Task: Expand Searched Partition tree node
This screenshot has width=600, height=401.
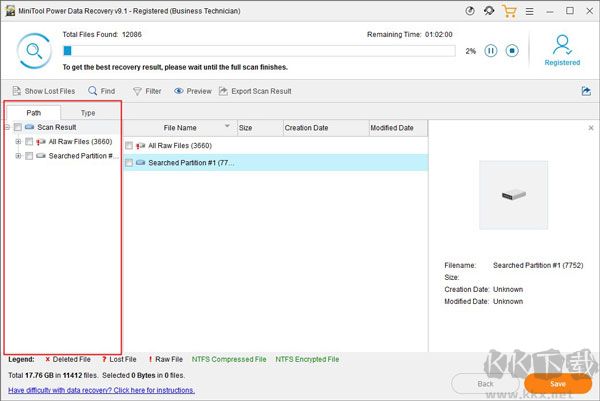Action: (x=18, y=156)
